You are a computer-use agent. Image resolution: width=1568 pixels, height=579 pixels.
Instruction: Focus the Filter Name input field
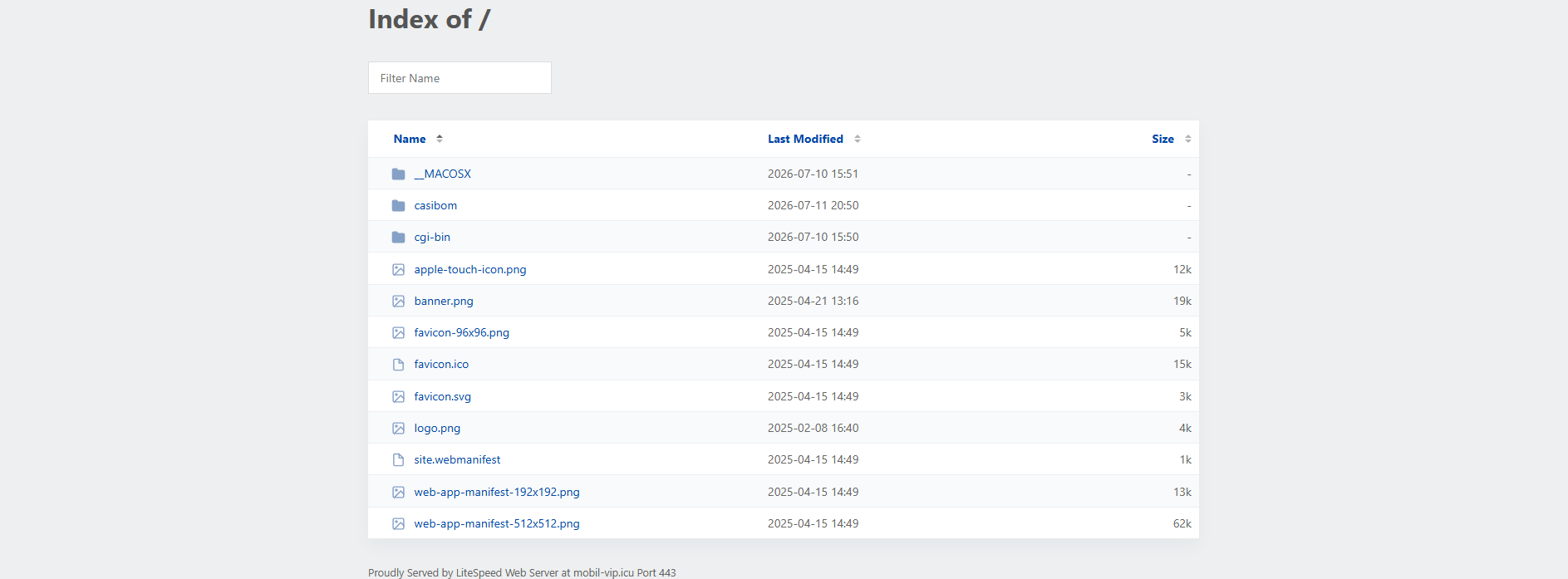460,78
